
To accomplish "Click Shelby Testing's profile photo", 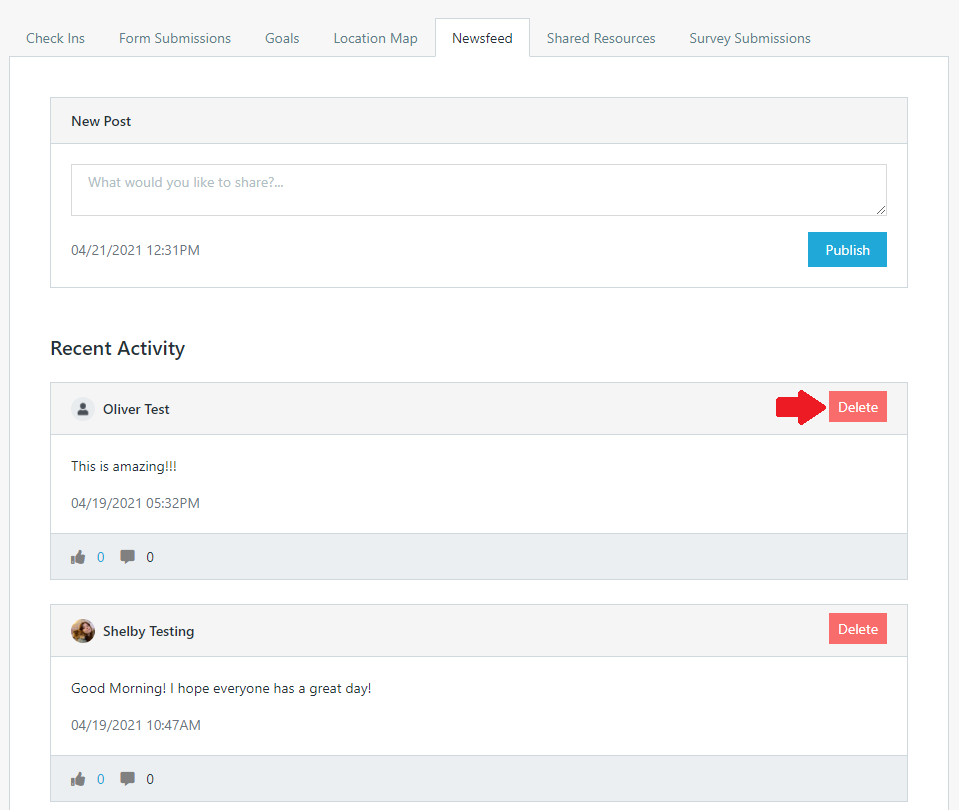I will (x=83, y=631).
